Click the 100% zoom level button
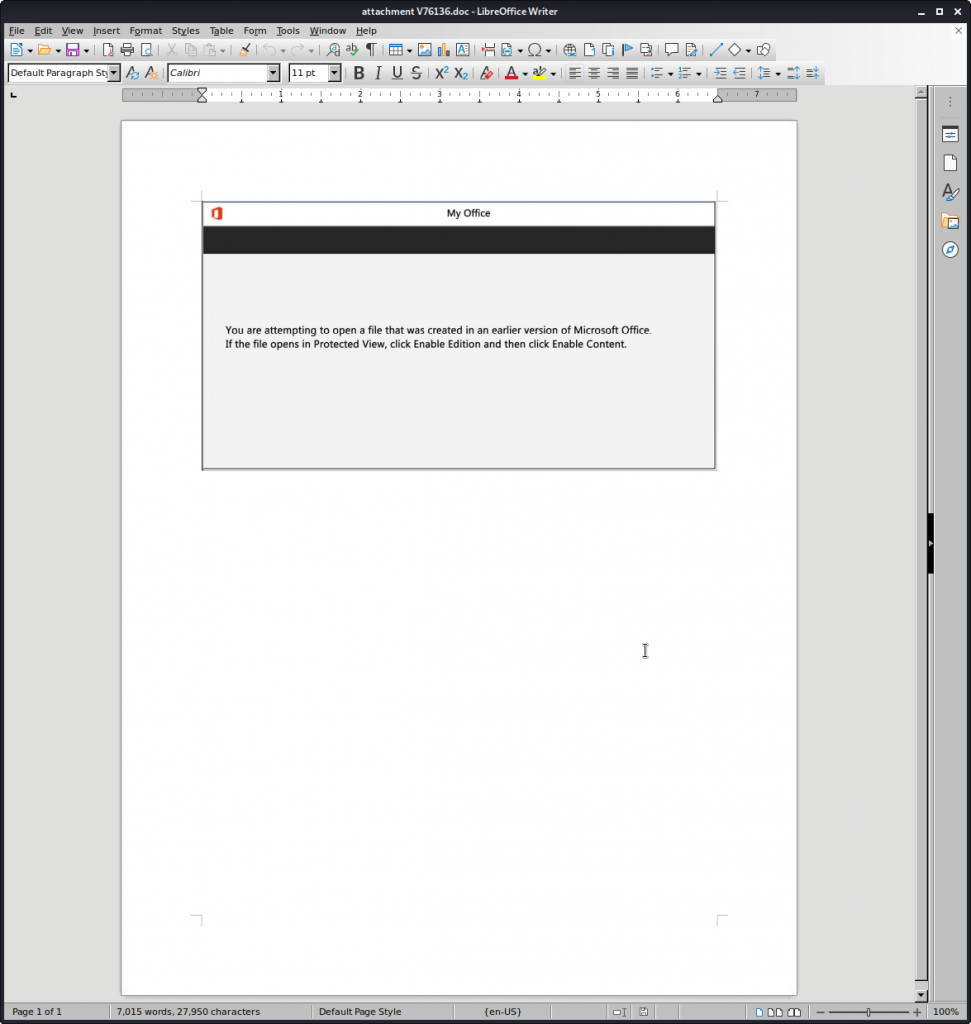The width and height of the screenshot is (971, 1024). click(x=945, y=1012)
